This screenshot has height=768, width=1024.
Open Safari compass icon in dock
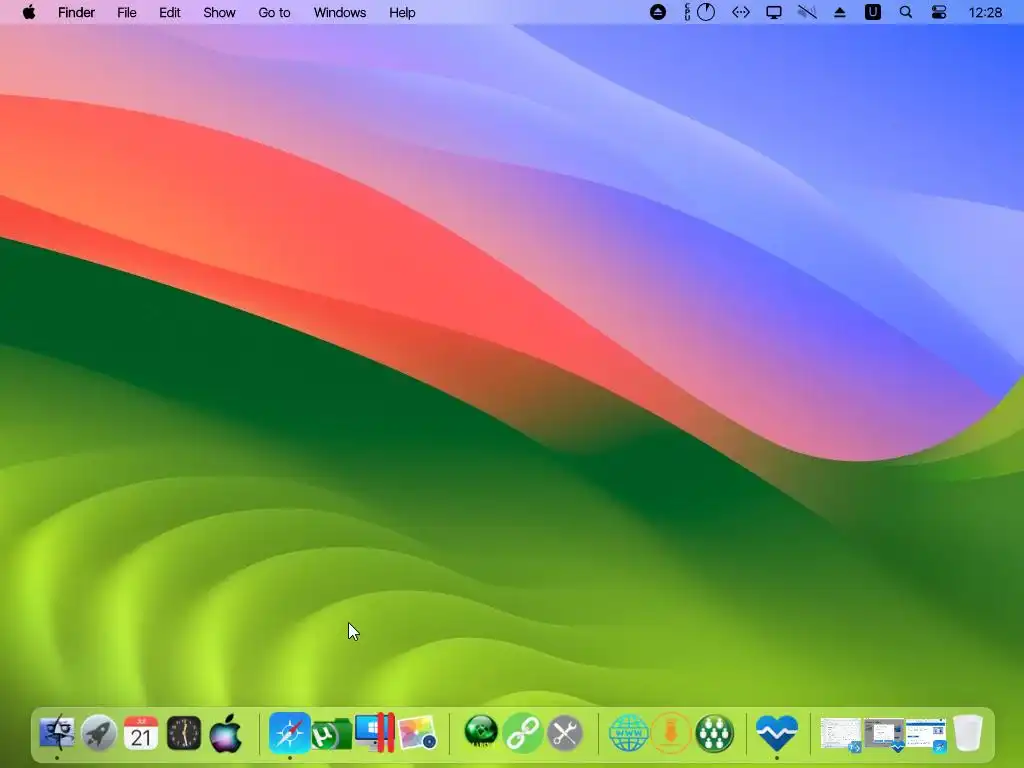(289, 732)
